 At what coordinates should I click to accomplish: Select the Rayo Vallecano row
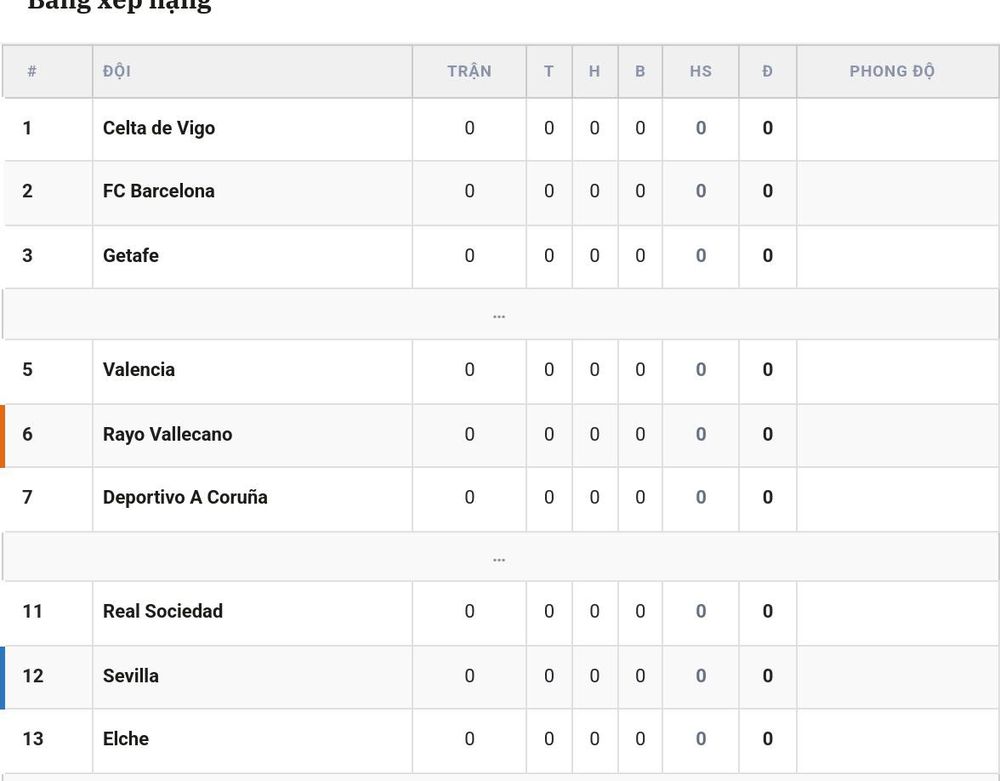click(x=500, y=435)
